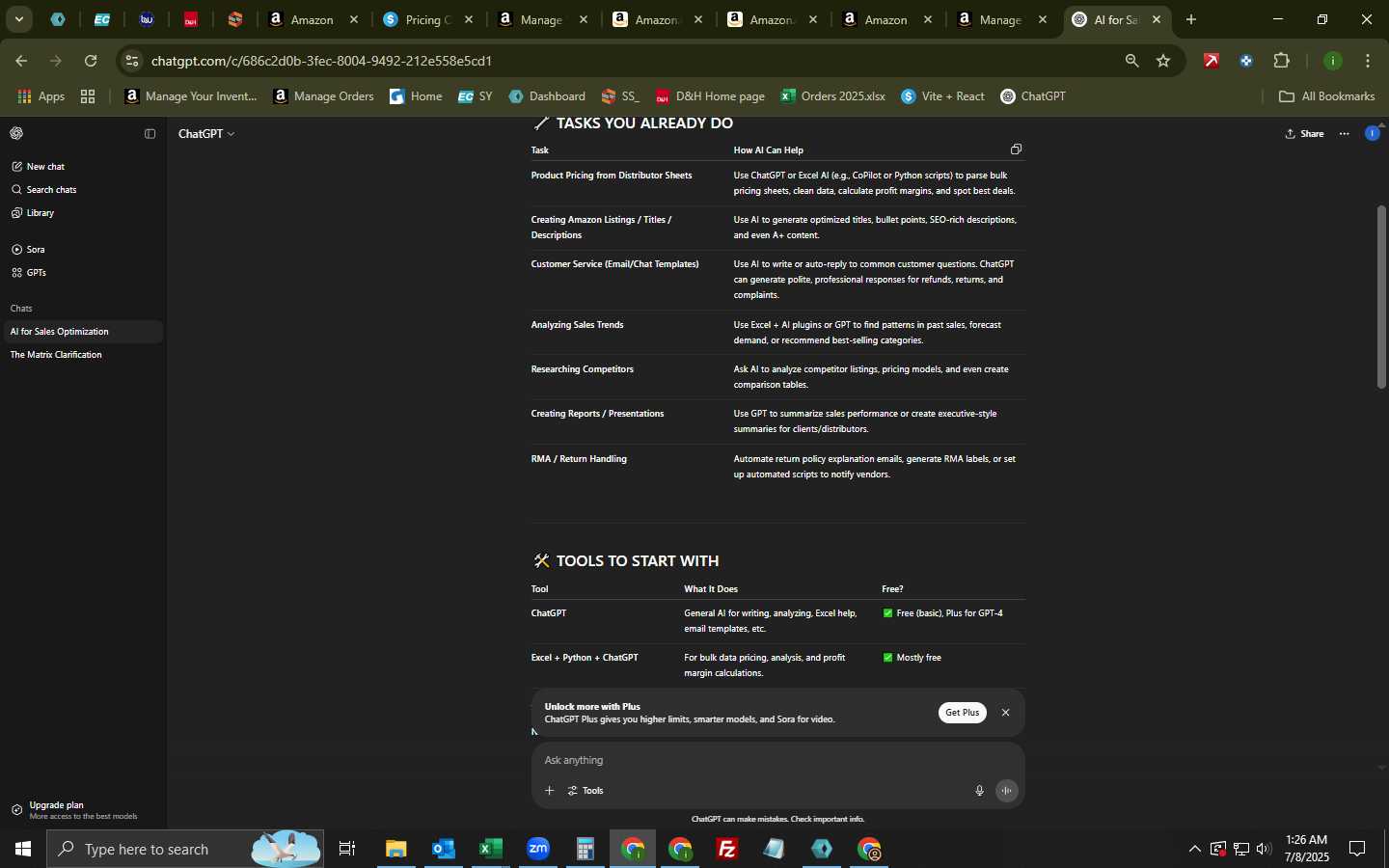Click the address bar URL
The image size is (1389, 868).
pos(322,61)
